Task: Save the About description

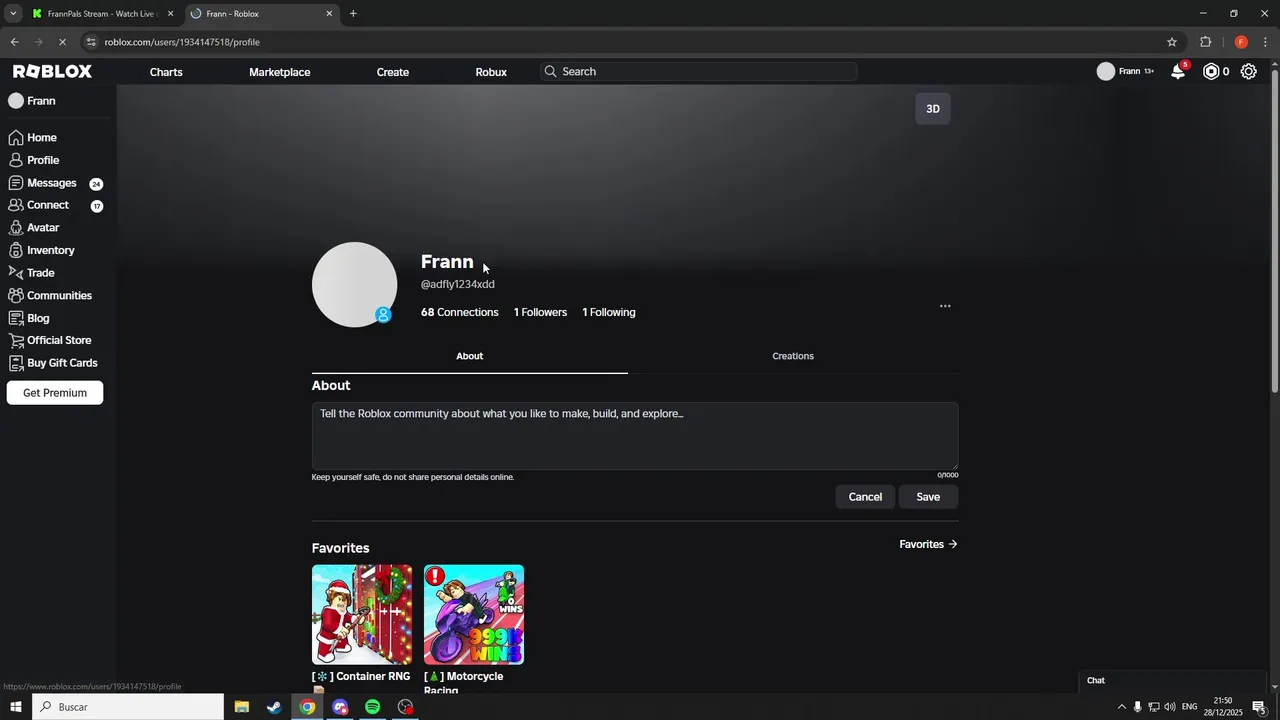Action: tap(928, 497)
